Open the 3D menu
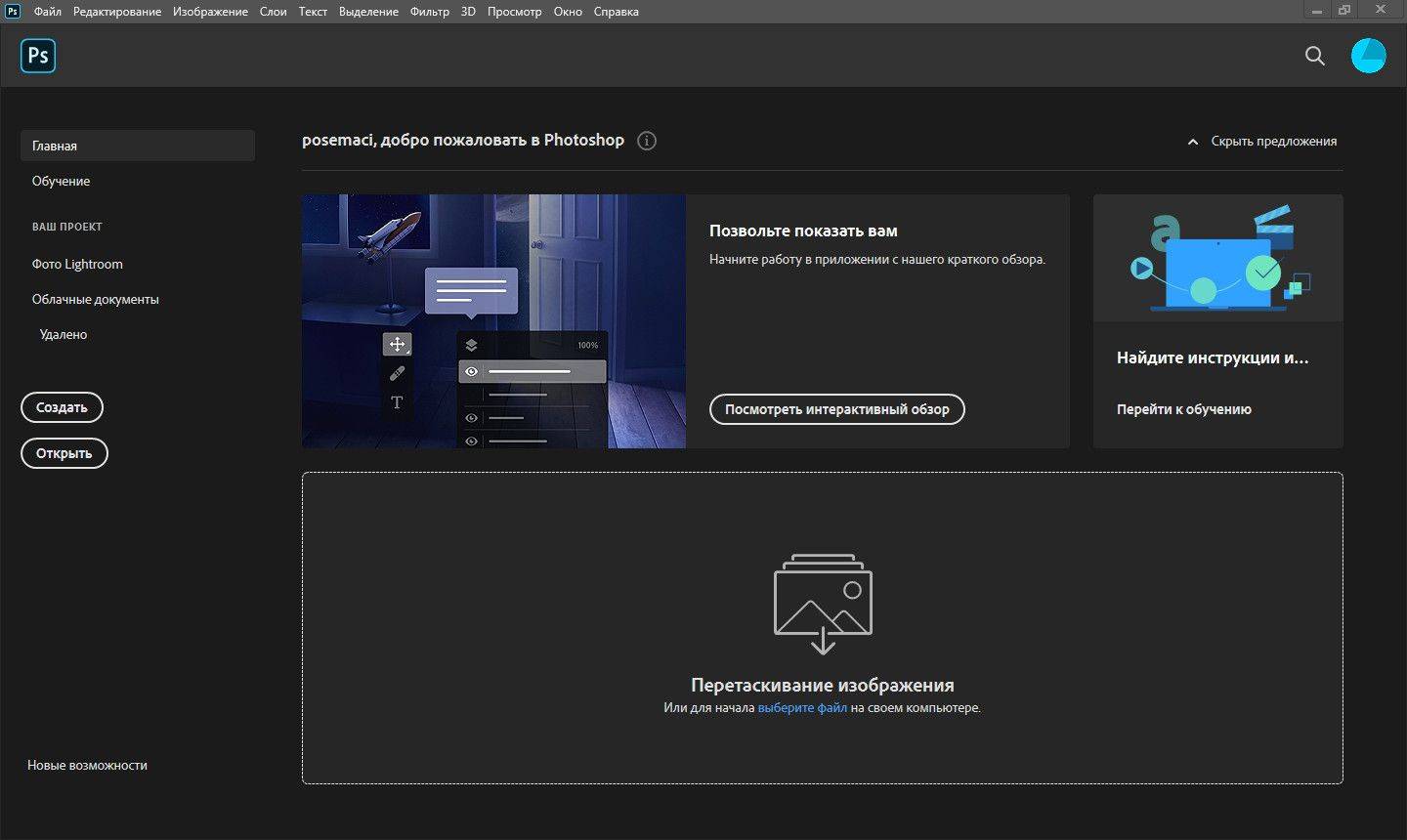The width and height of the screenshot is (1407, 840). pos(468,12)
